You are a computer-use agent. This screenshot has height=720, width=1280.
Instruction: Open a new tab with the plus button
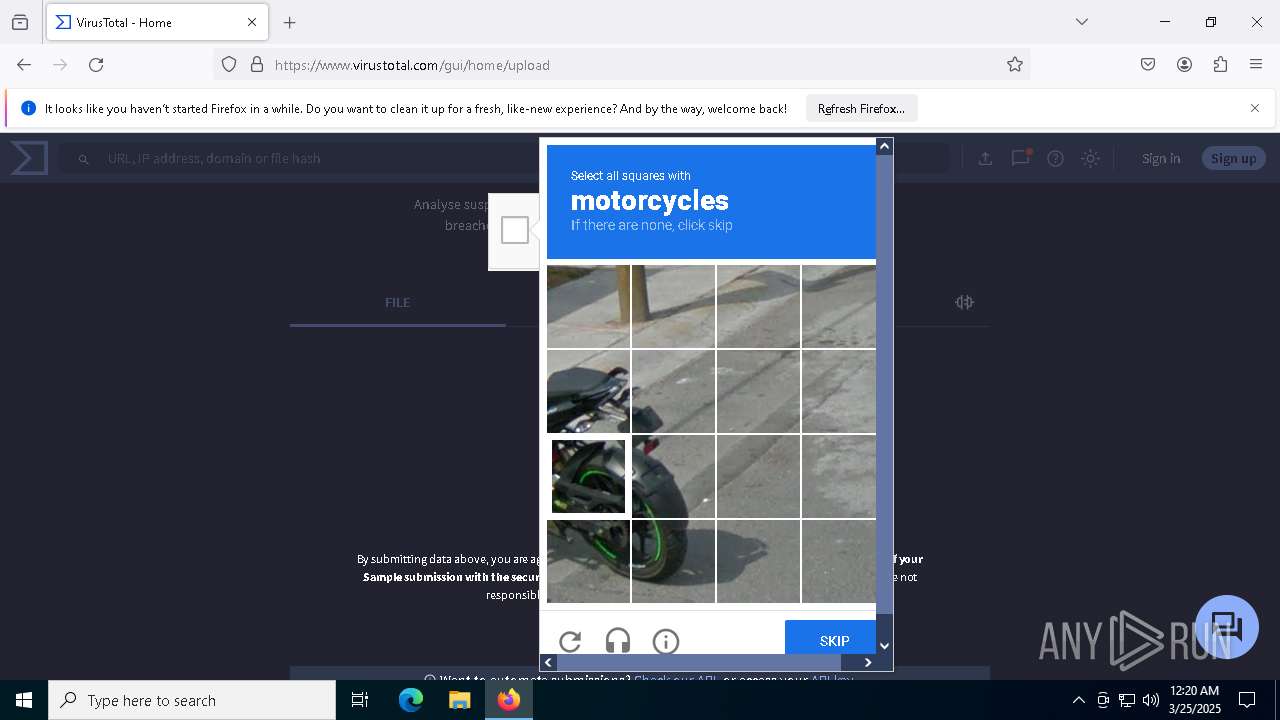pos(290,22)
